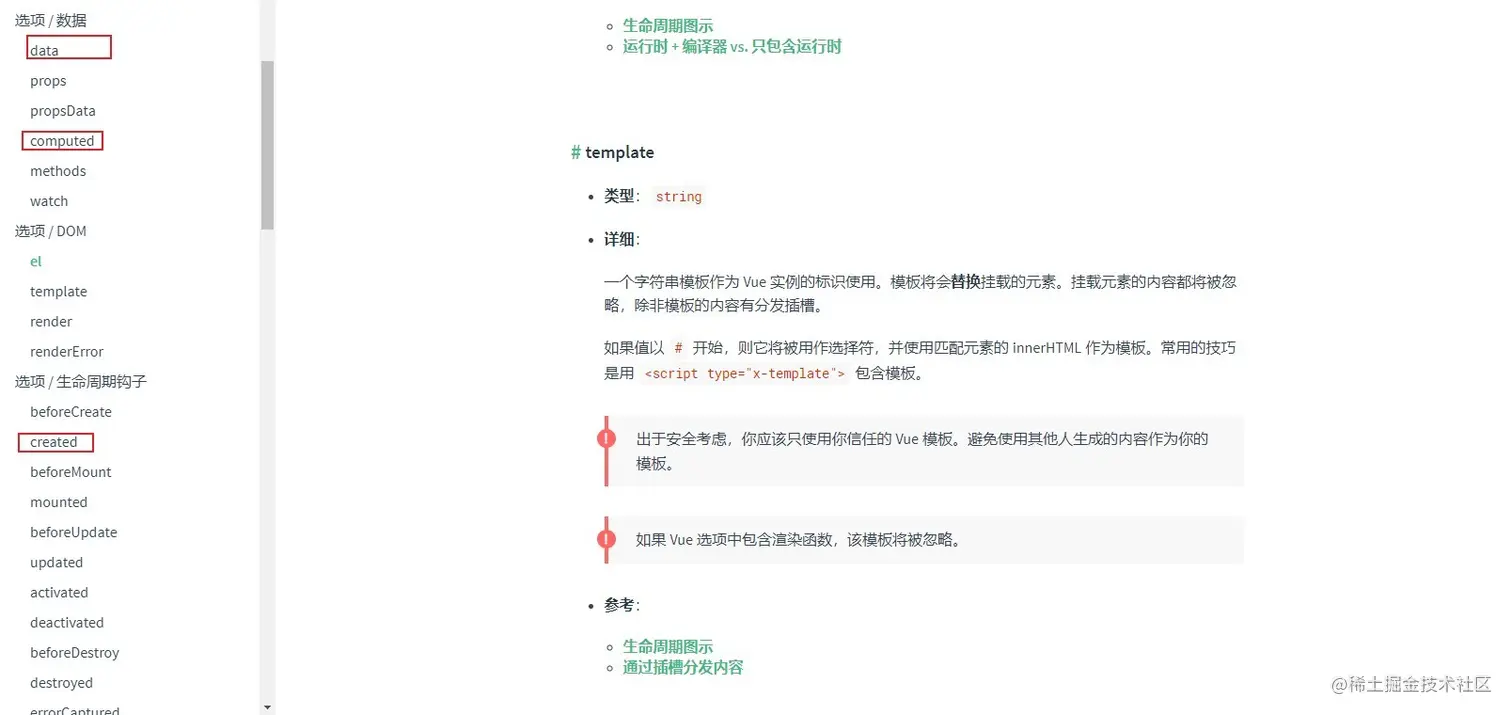Open activated sidebar link
The image size is (1512, 715).
59,592
